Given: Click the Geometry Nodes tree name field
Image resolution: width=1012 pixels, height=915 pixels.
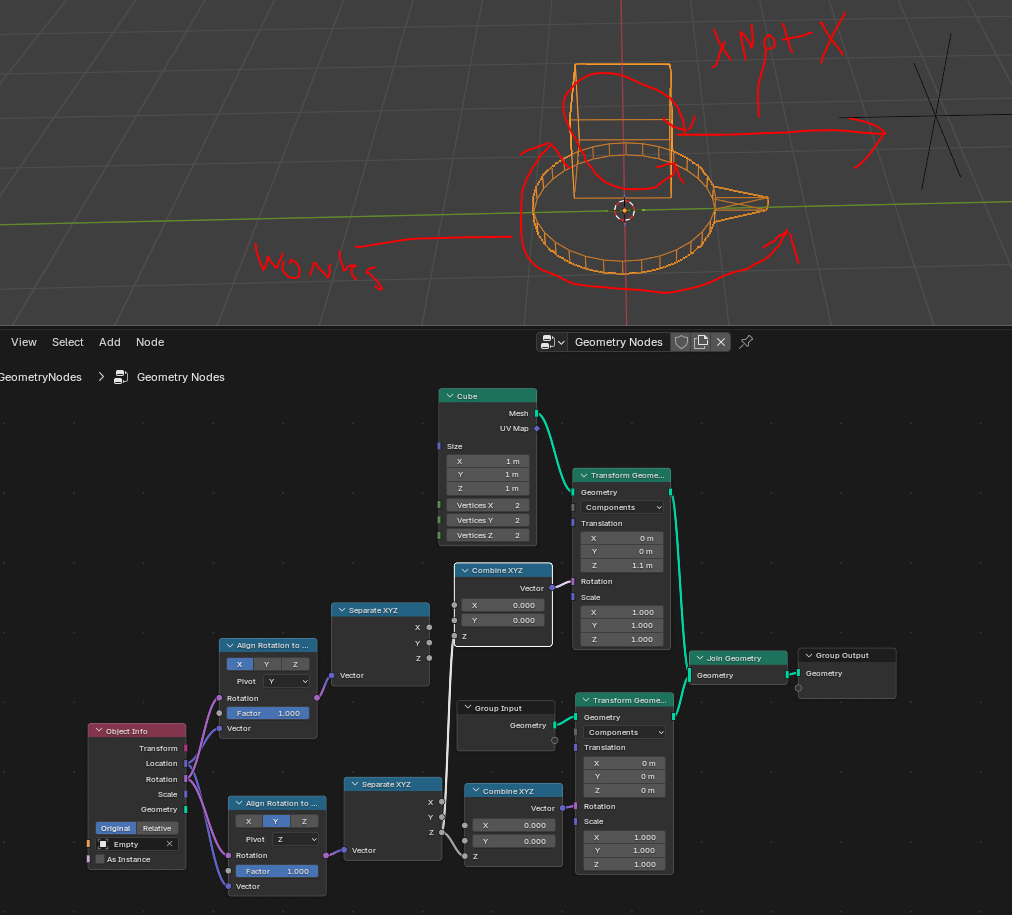Looking at the screenshot, I should (x=618, y=342).
